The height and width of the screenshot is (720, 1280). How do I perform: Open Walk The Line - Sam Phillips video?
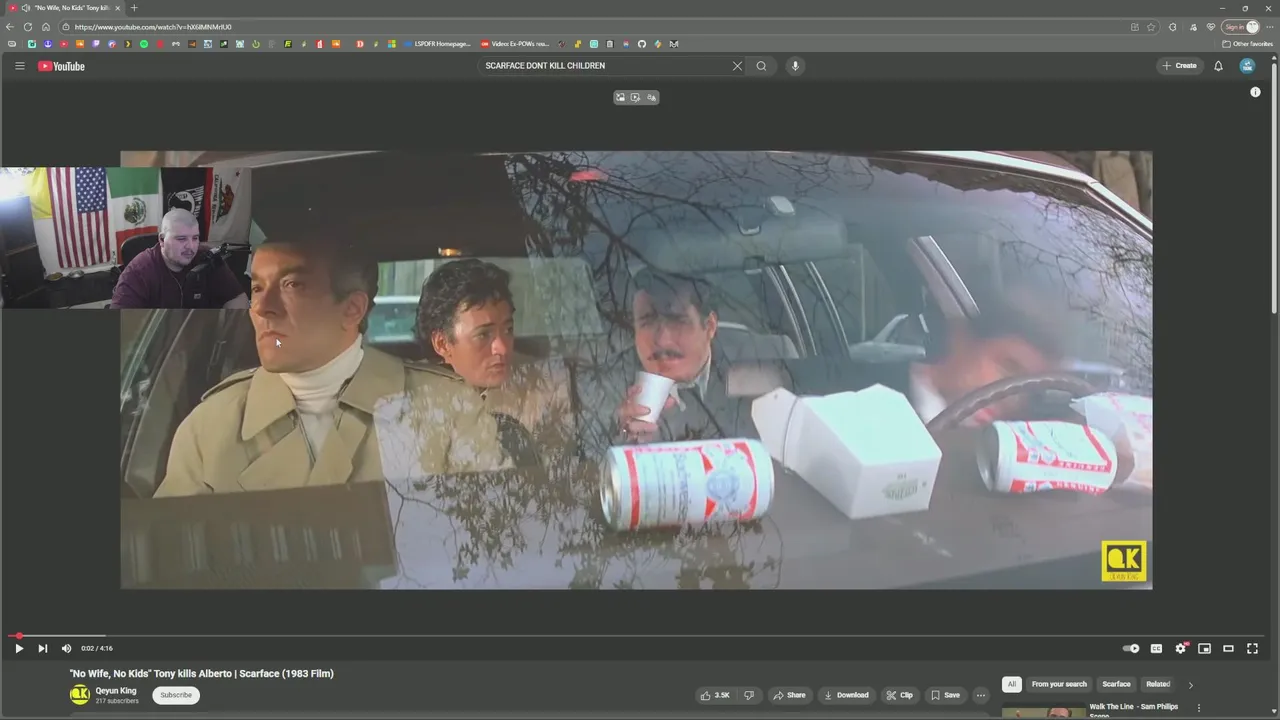(1133, 710)
